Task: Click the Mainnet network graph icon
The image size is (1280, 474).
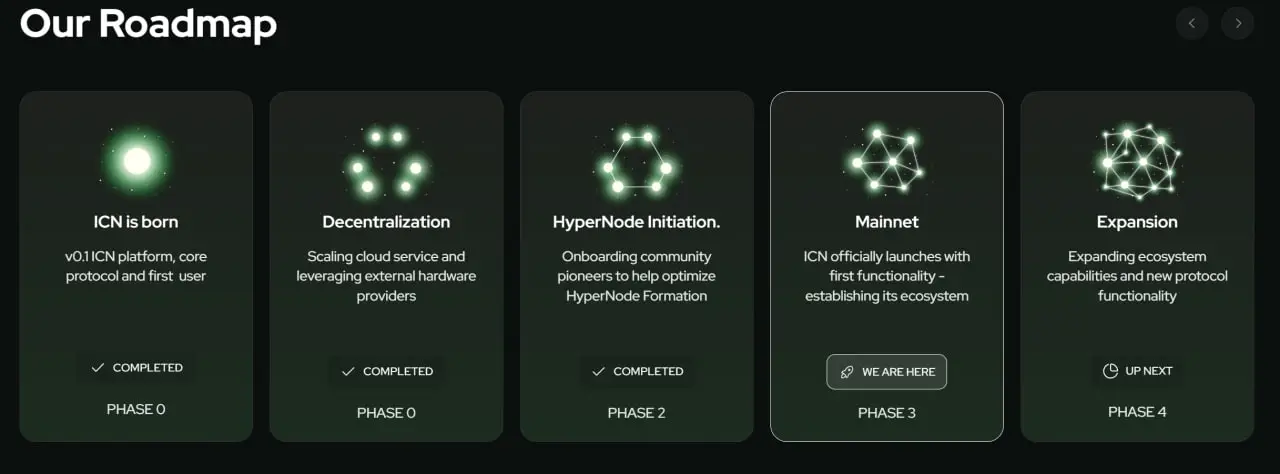Action: pyautogui.click(x=887, y=160)
